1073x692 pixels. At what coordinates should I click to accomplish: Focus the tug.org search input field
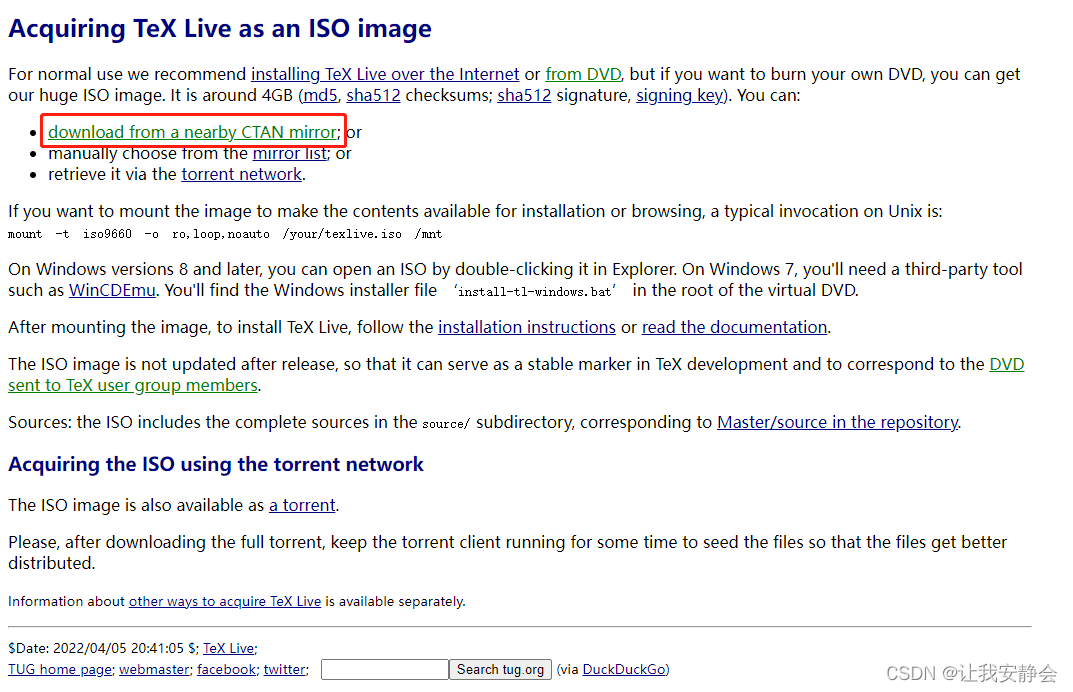click(x=385, y=669)
